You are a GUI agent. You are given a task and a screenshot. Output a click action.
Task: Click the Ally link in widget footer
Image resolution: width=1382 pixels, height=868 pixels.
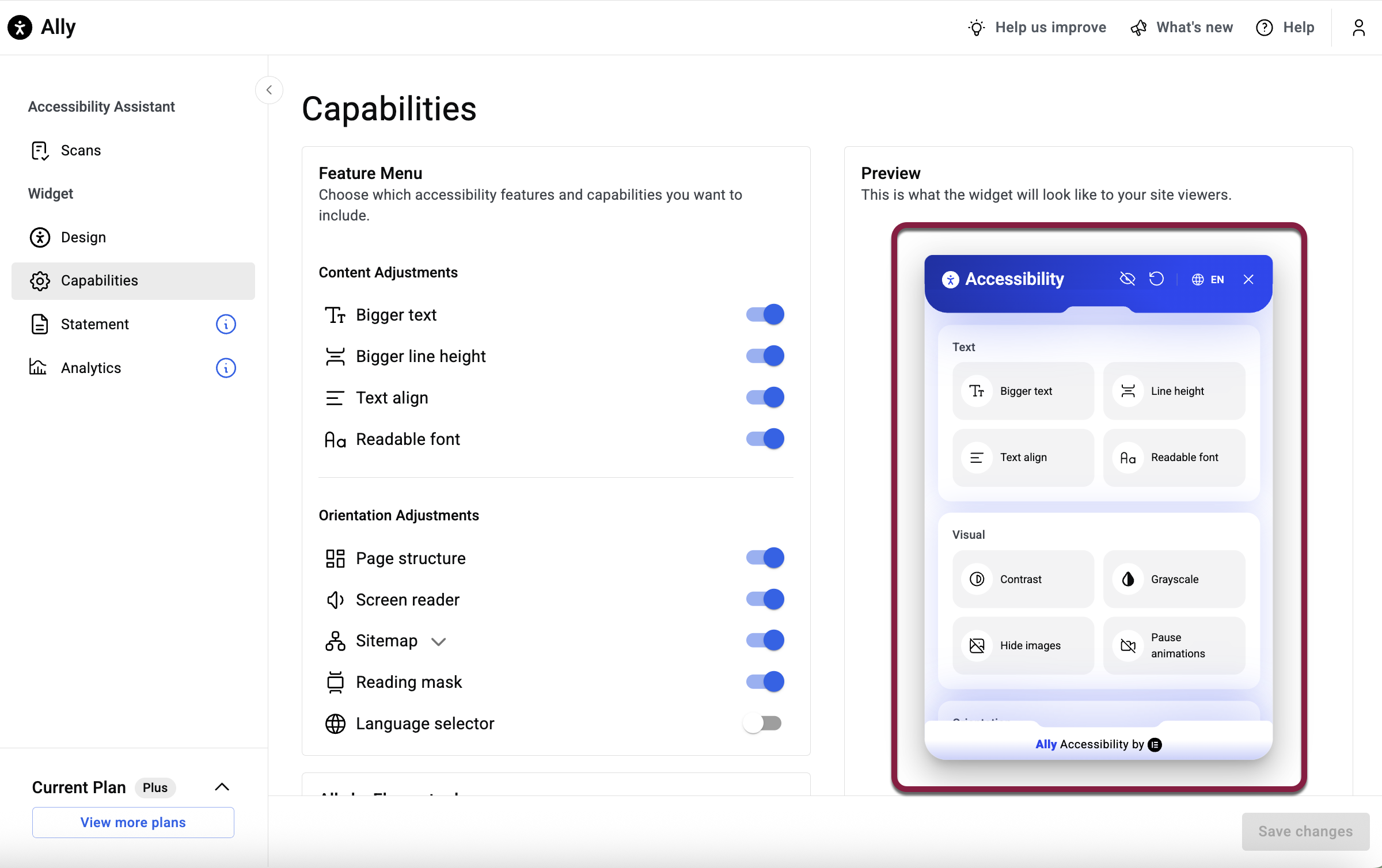1046,745
